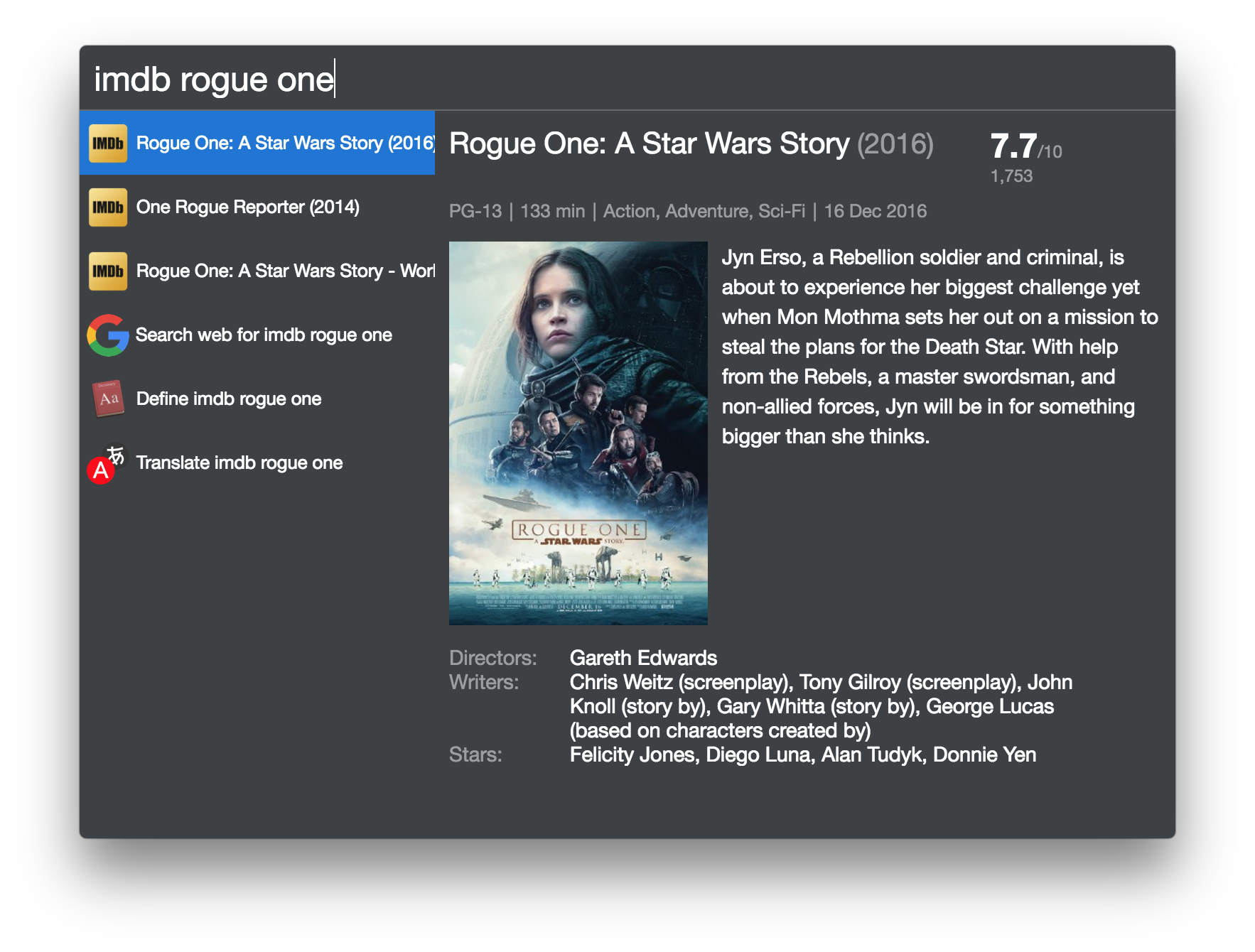Click the movie title heading in preview
Screen dimensions: 1255x952
[691, 144]
